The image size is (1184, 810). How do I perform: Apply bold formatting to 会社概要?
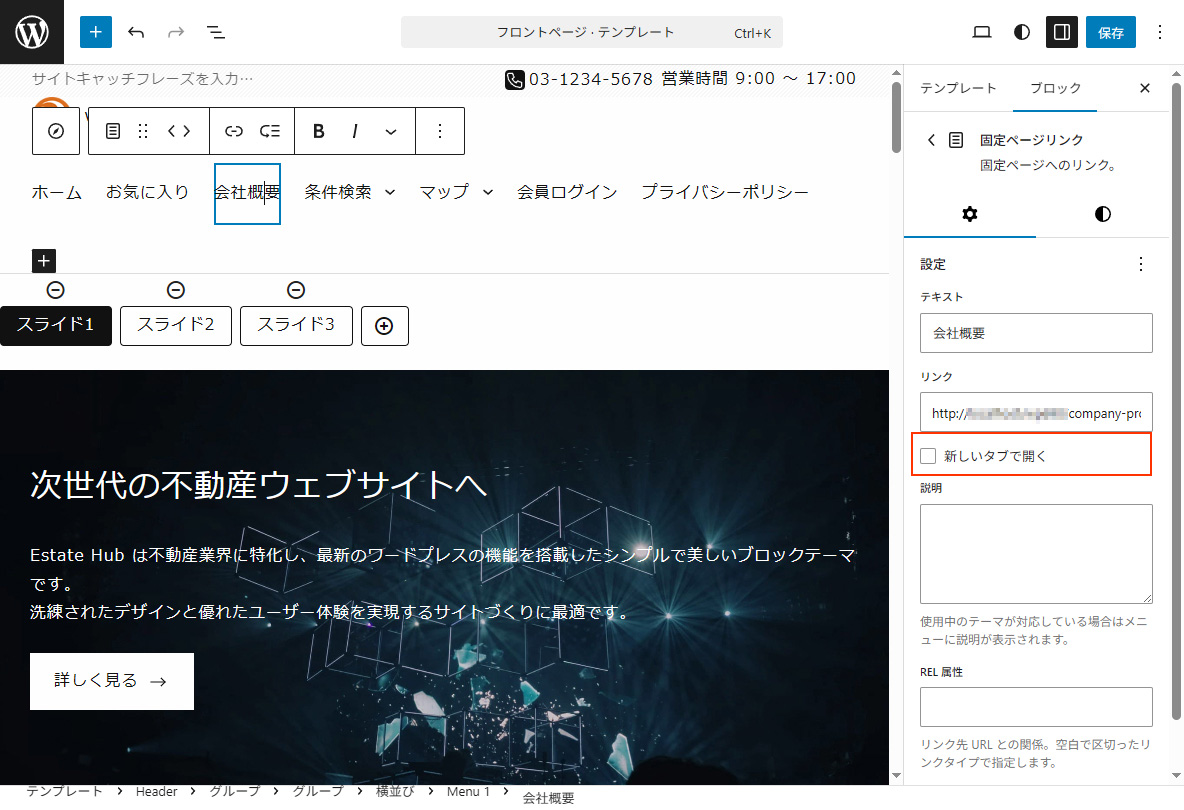click(x=318, y=131)
